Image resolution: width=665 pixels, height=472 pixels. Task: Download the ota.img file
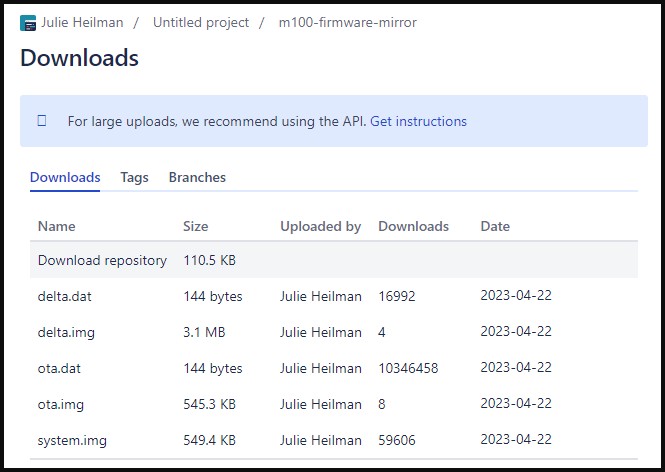(60, 404)
